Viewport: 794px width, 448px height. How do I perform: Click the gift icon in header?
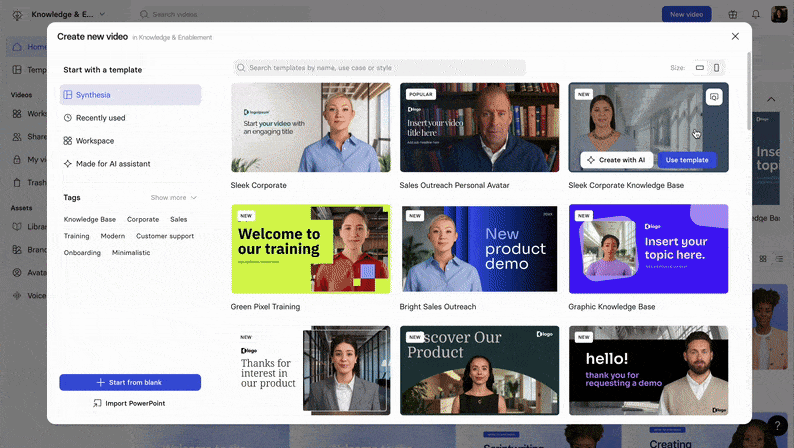(x=732, y=14)
